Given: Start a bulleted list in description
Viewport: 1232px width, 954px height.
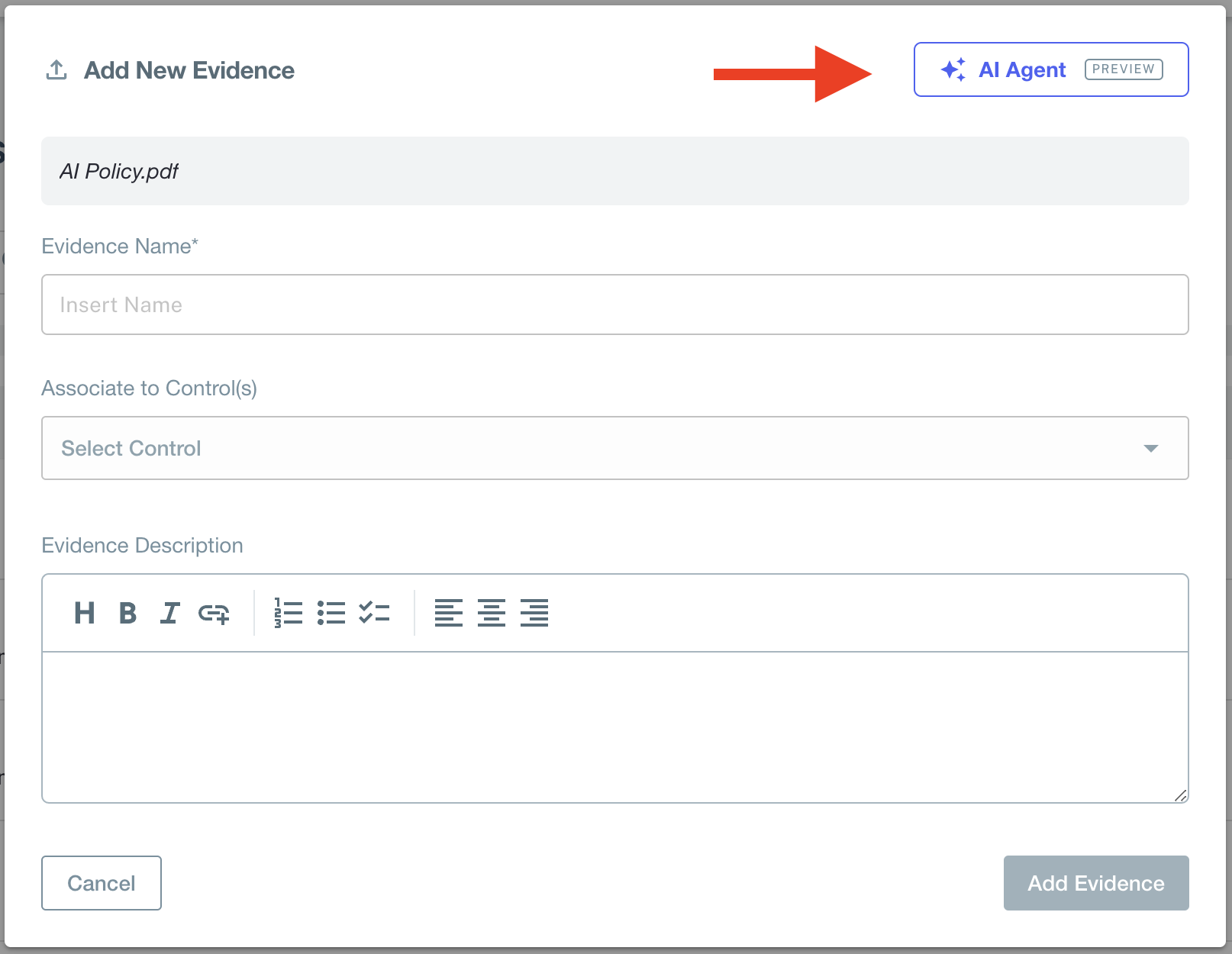Looking at the screenshot, I should (331, 613).
